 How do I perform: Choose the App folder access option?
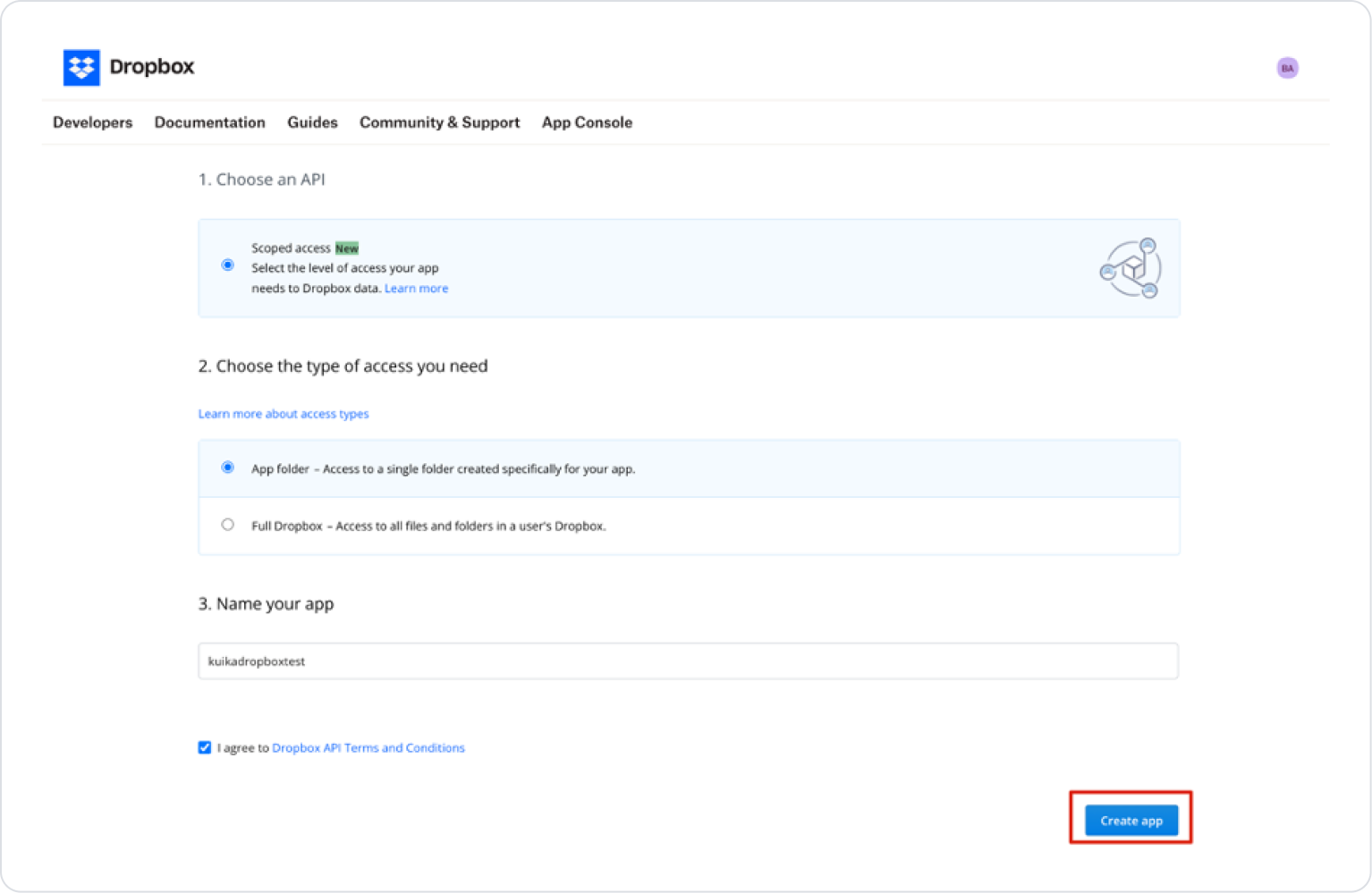(x=228, y=468)
